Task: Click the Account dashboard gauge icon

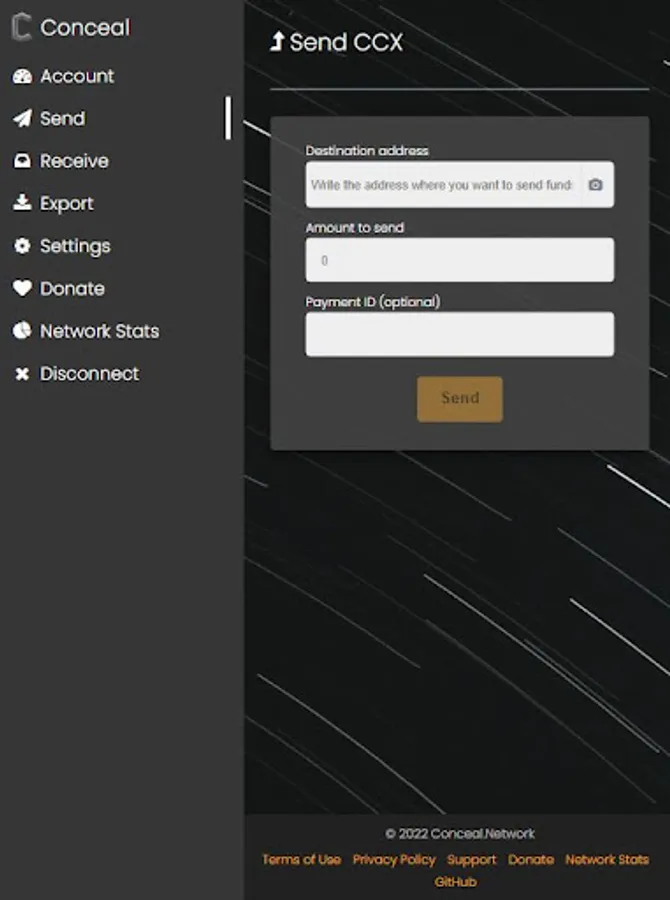Action: pyautogui.click(x=22, y=76)
